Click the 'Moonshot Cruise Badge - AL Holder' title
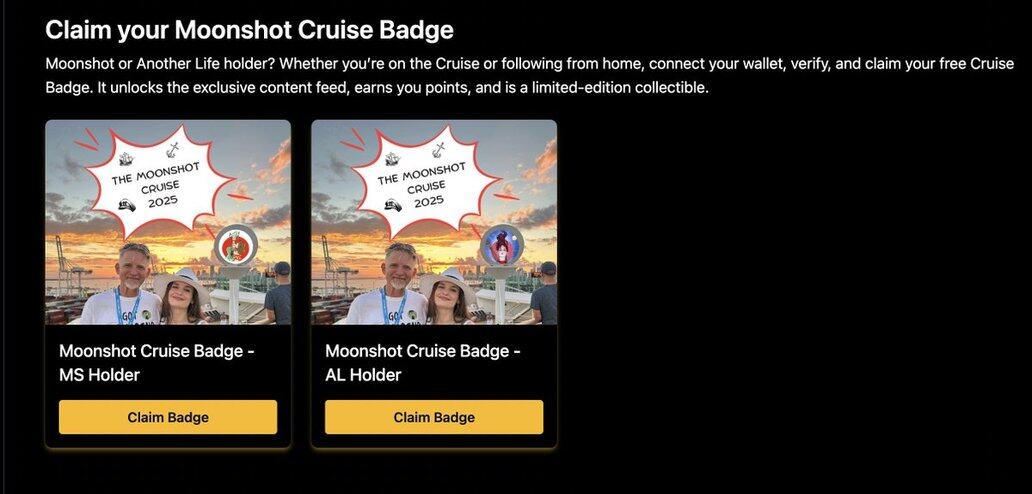 tap(423, 363)
